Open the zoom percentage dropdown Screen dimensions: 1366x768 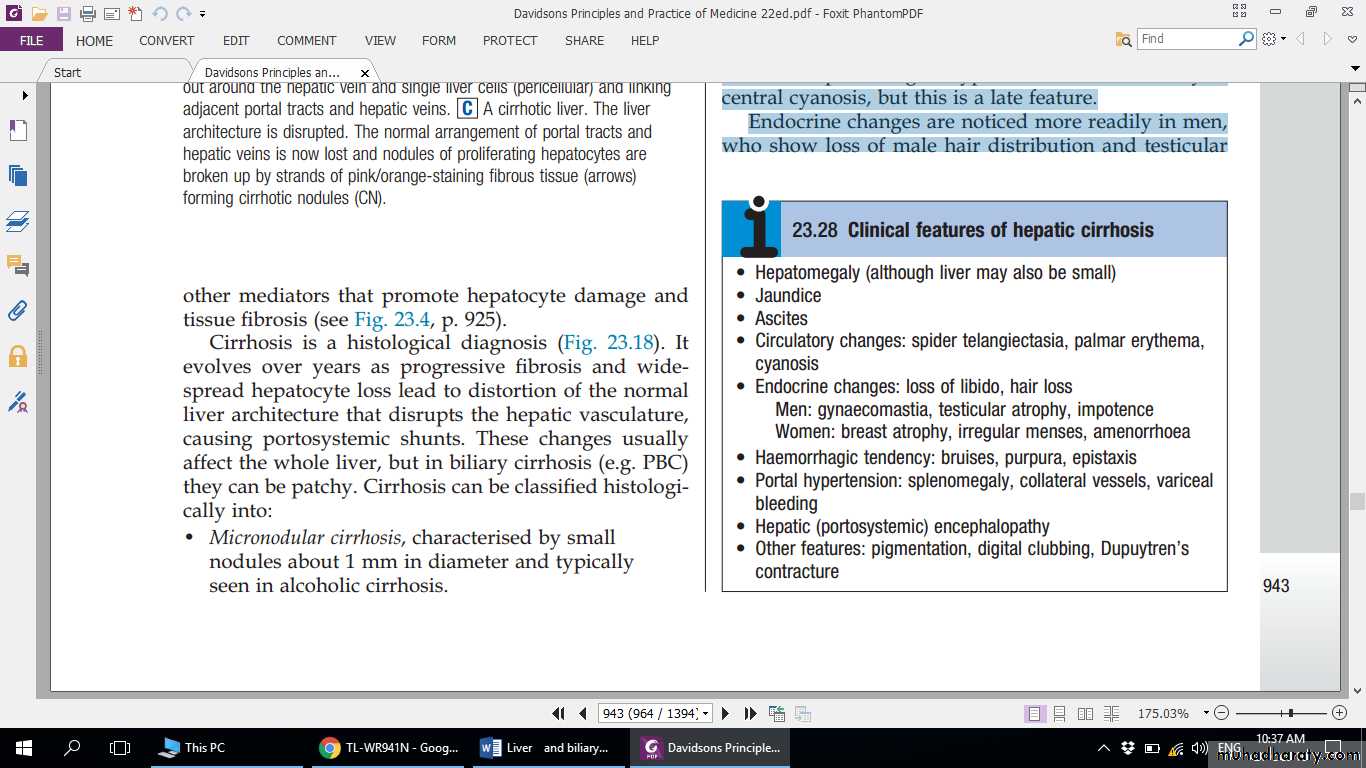[1206, 713]
